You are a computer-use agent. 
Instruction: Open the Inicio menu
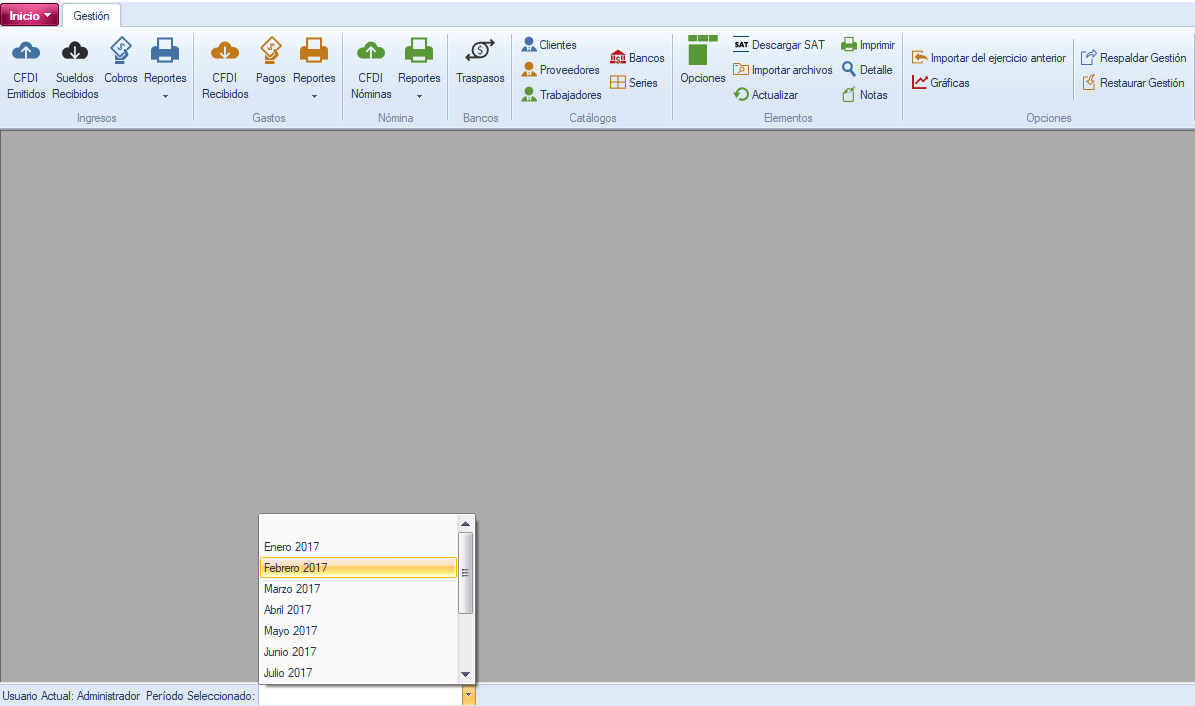click(30, 16)
